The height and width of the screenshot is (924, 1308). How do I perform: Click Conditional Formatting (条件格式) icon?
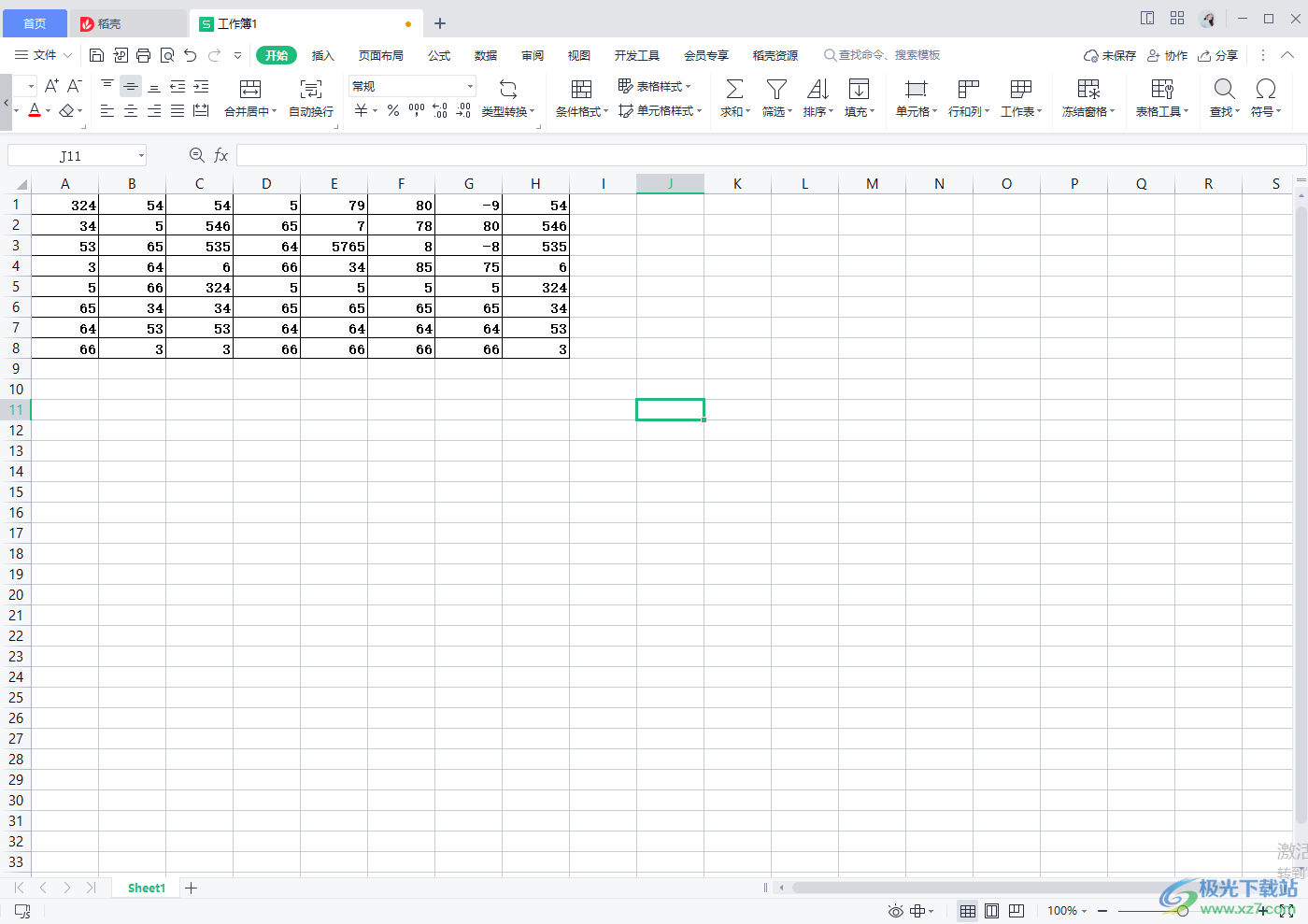pyautogui.click(x=581, y=89)
